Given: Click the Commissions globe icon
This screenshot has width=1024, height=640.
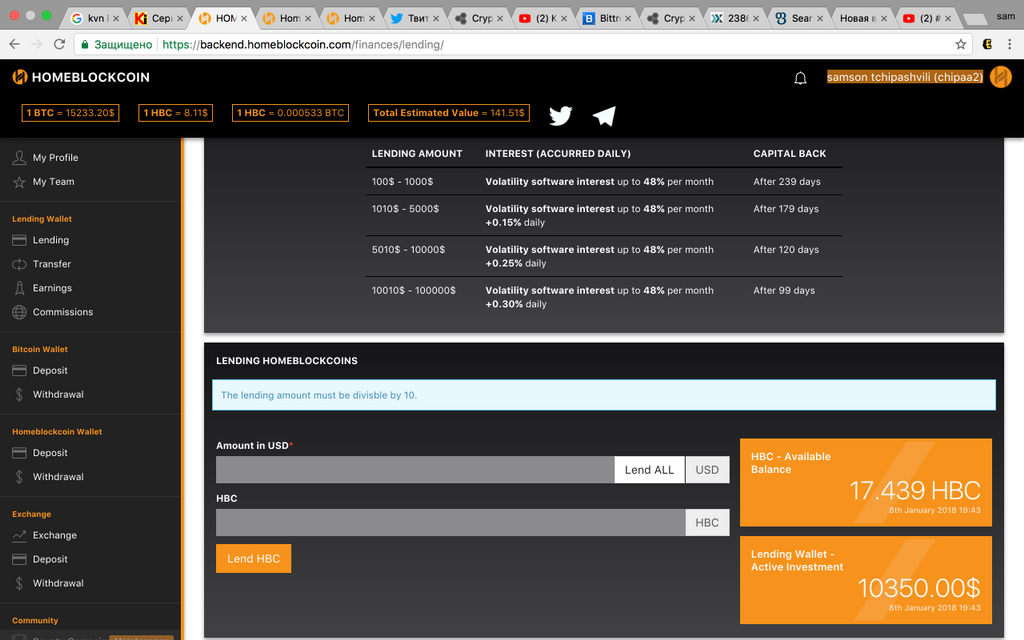Looking at the screenshot, I should (x=20, y=312).
